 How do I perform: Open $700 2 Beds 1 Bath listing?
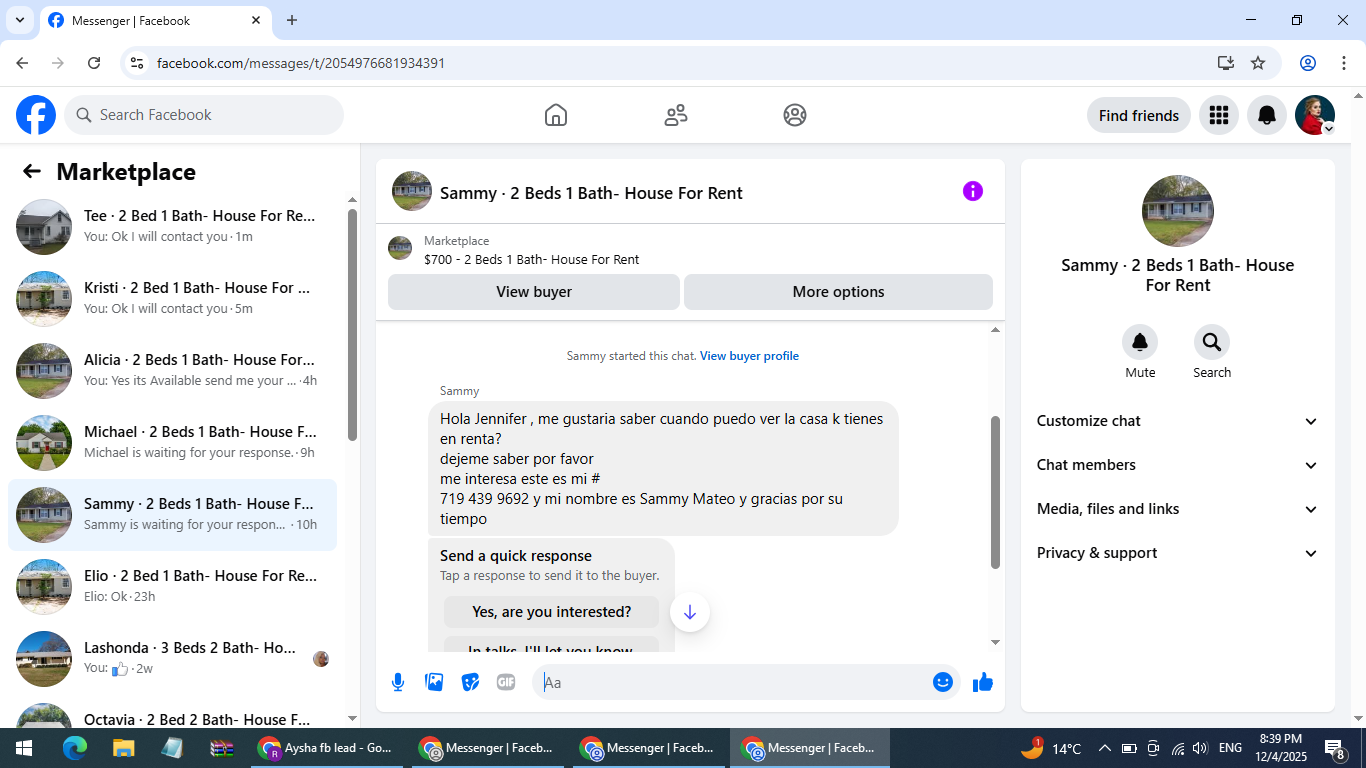tap(690, 250)
